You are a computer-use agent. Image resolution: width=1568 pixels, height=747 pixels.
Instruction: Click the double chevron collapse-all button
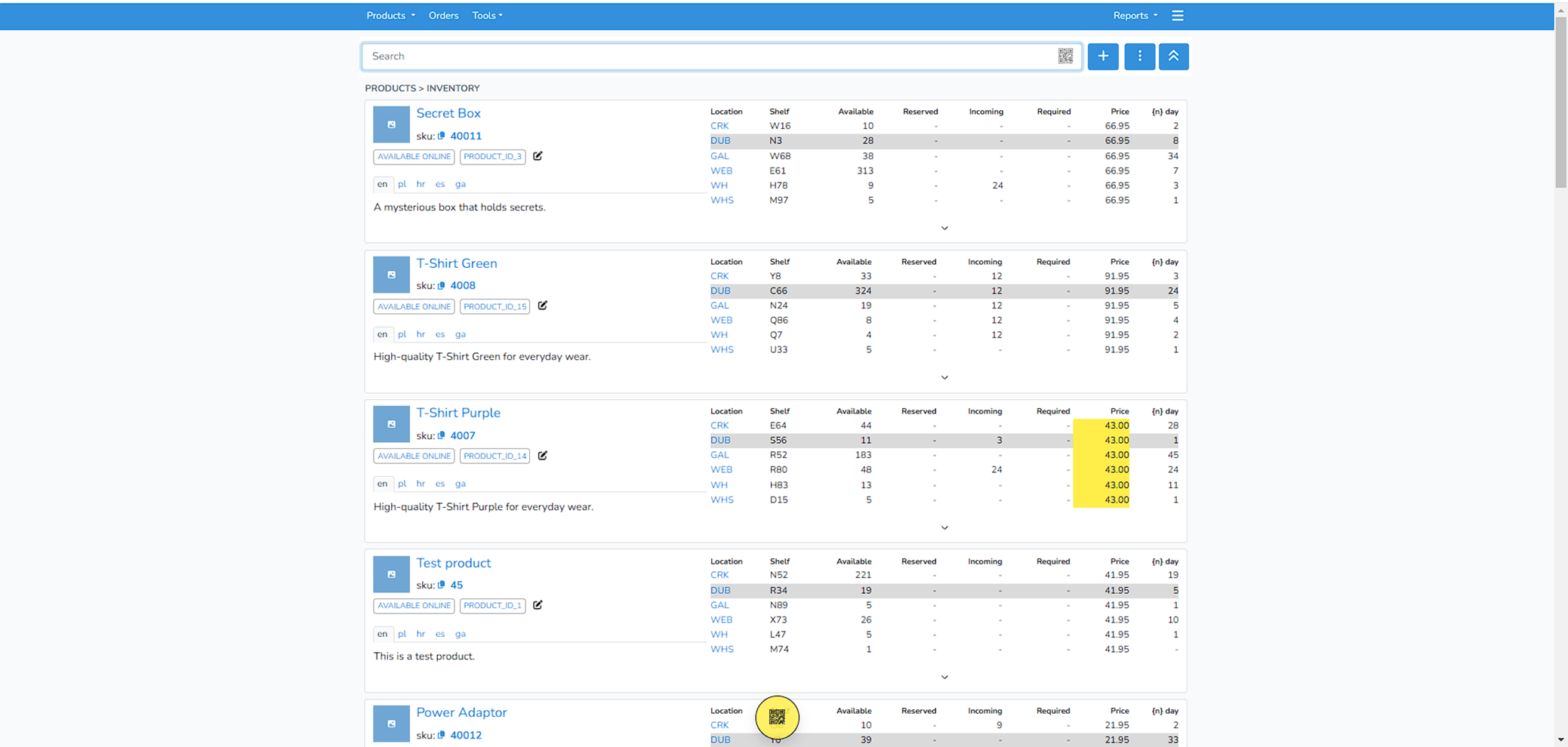[1173, 56]
